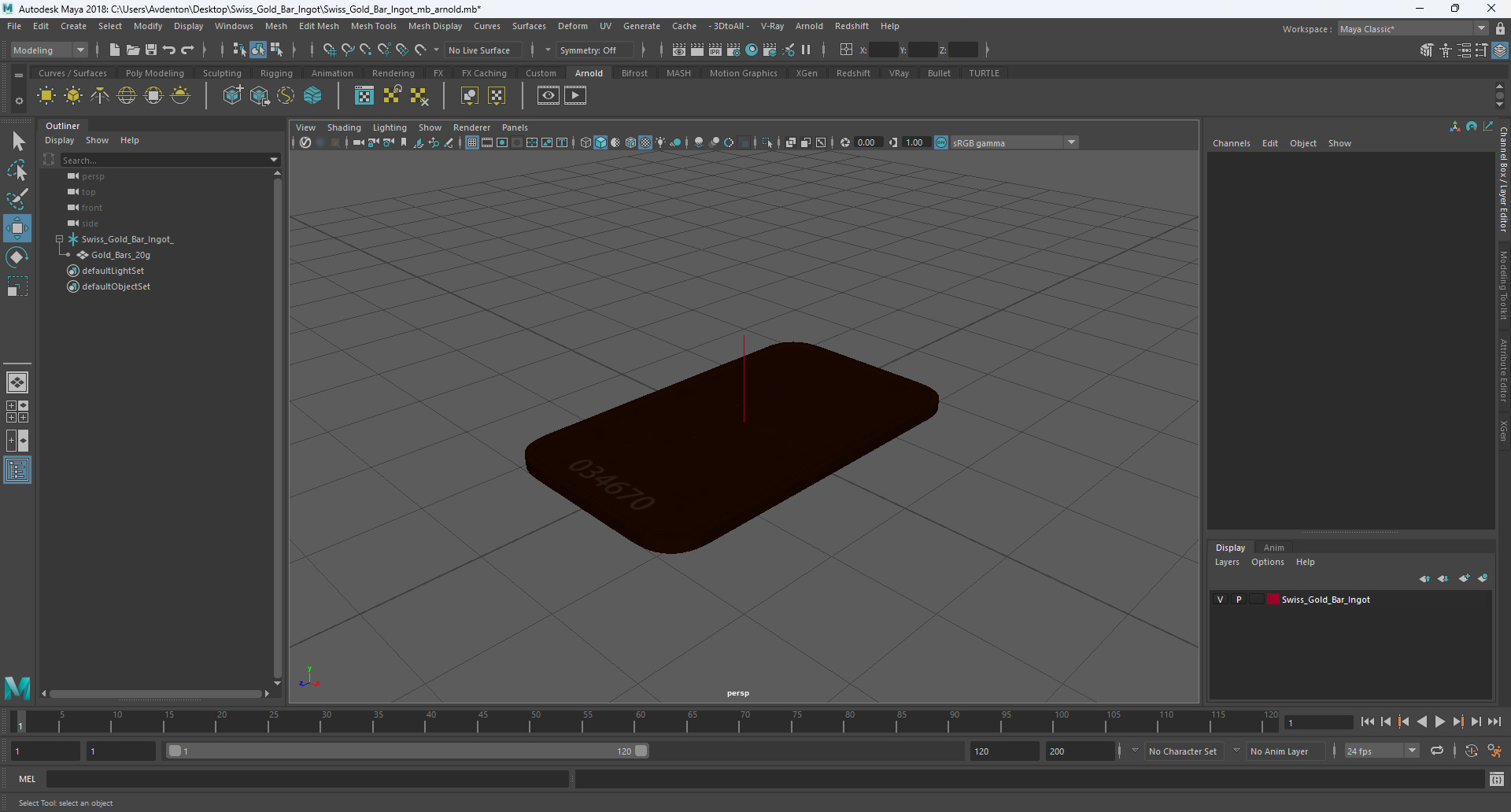
Task: Switch to four view layout
Action: (x=17, y=412)
